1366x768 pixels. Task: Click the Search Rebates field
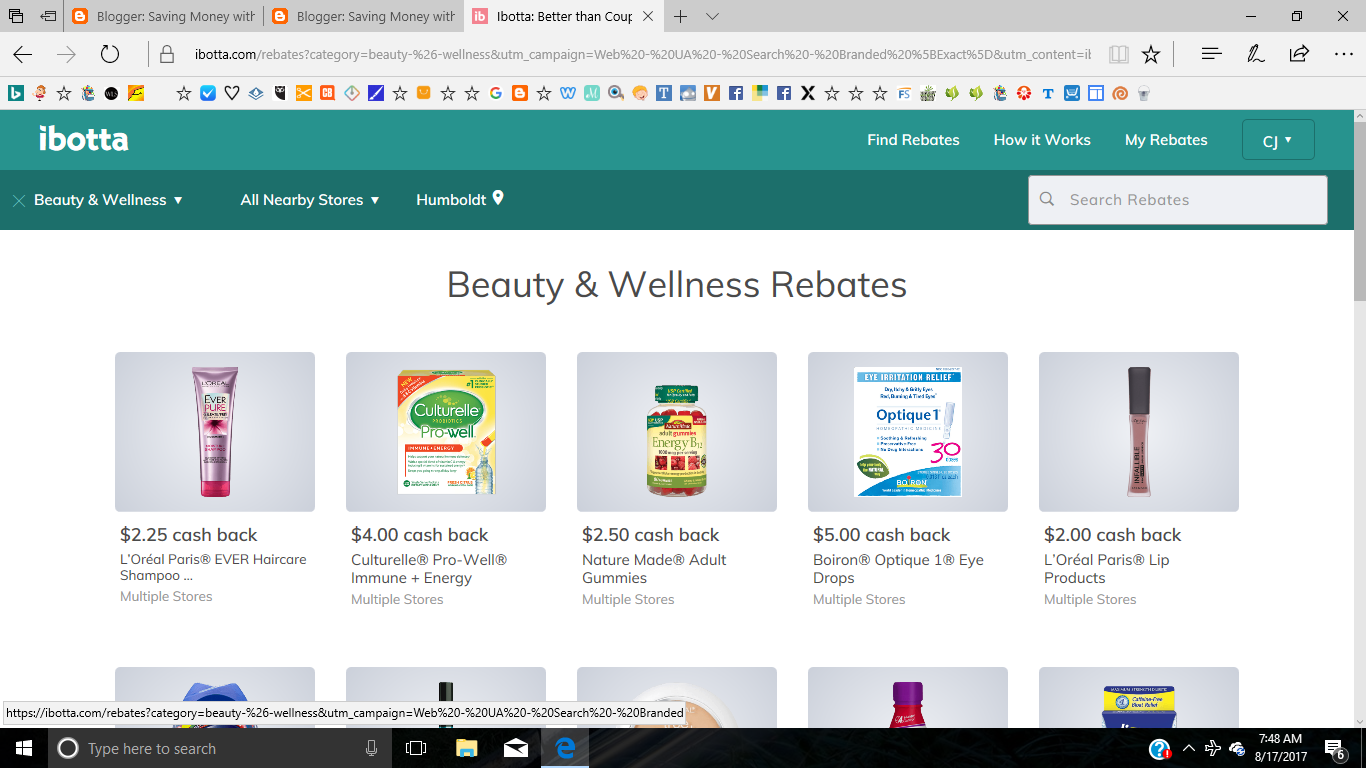pos(1178,200)
